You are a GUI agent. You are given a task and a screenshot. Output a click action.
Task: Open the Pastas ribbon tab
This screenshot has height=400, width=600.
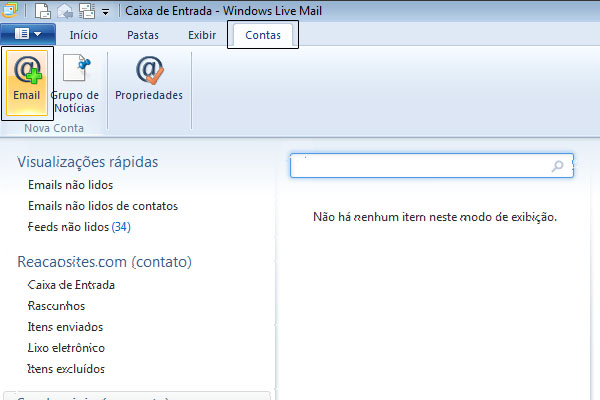tap(142, 35)
